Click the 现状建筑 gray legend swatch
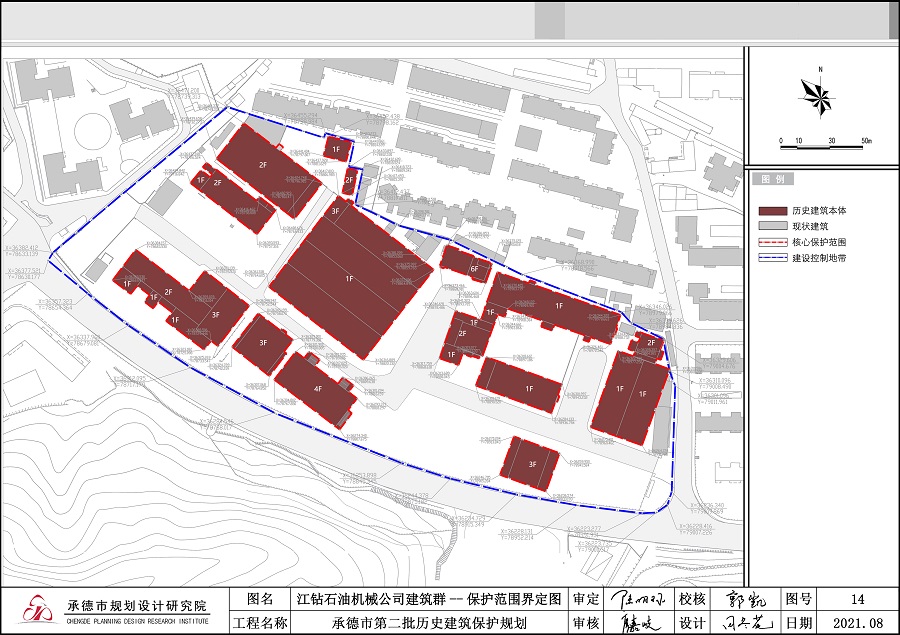Image resolution: width=900 pixels, height=635 pixels. point(773,227)
